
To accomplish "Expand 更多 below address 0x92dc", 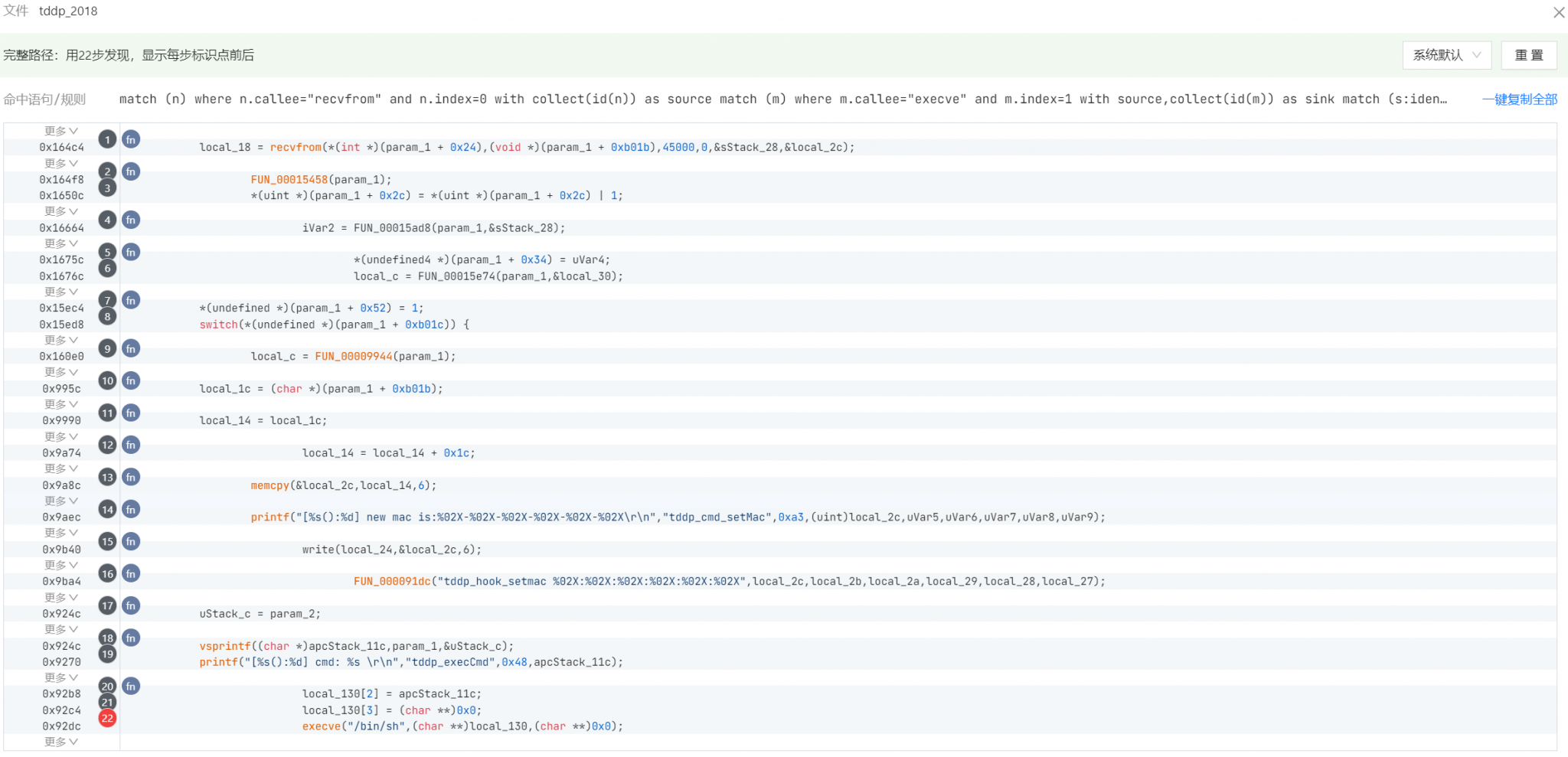I will tap(61, 742).
